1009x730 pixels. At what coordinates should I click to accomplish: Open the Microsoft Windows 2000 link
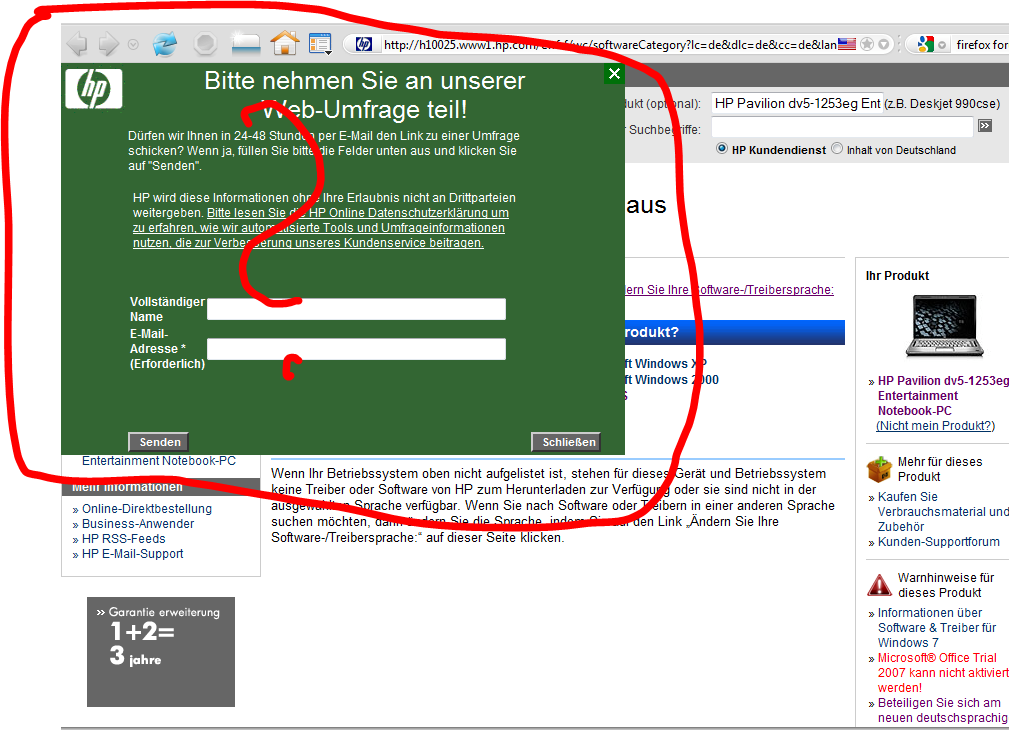[672, 380]
